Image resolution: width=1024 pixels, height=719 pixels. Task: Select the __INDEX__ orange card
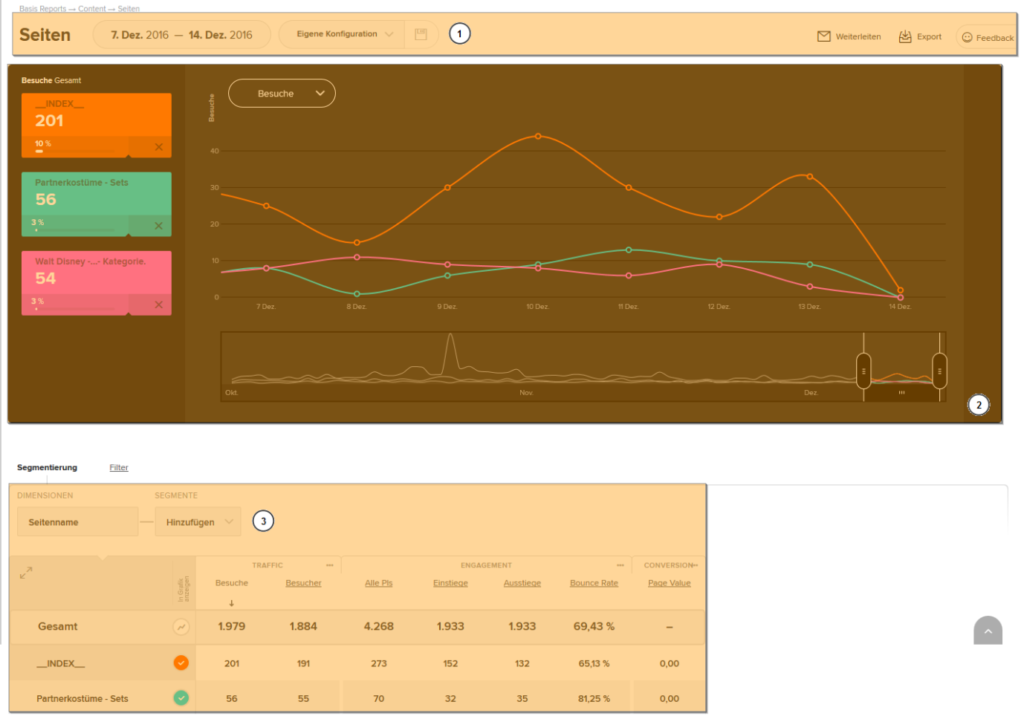pos(97,125)
